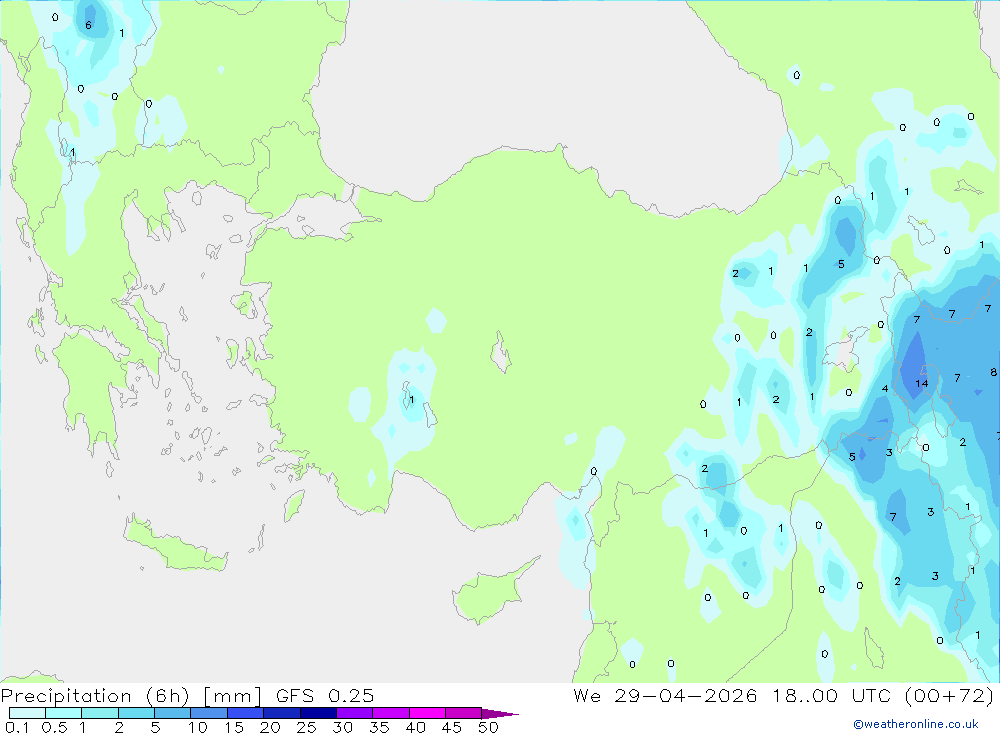The image size is (1000, 733).
Task: Click the '10' legend scale label
Action: pos(198,727)
